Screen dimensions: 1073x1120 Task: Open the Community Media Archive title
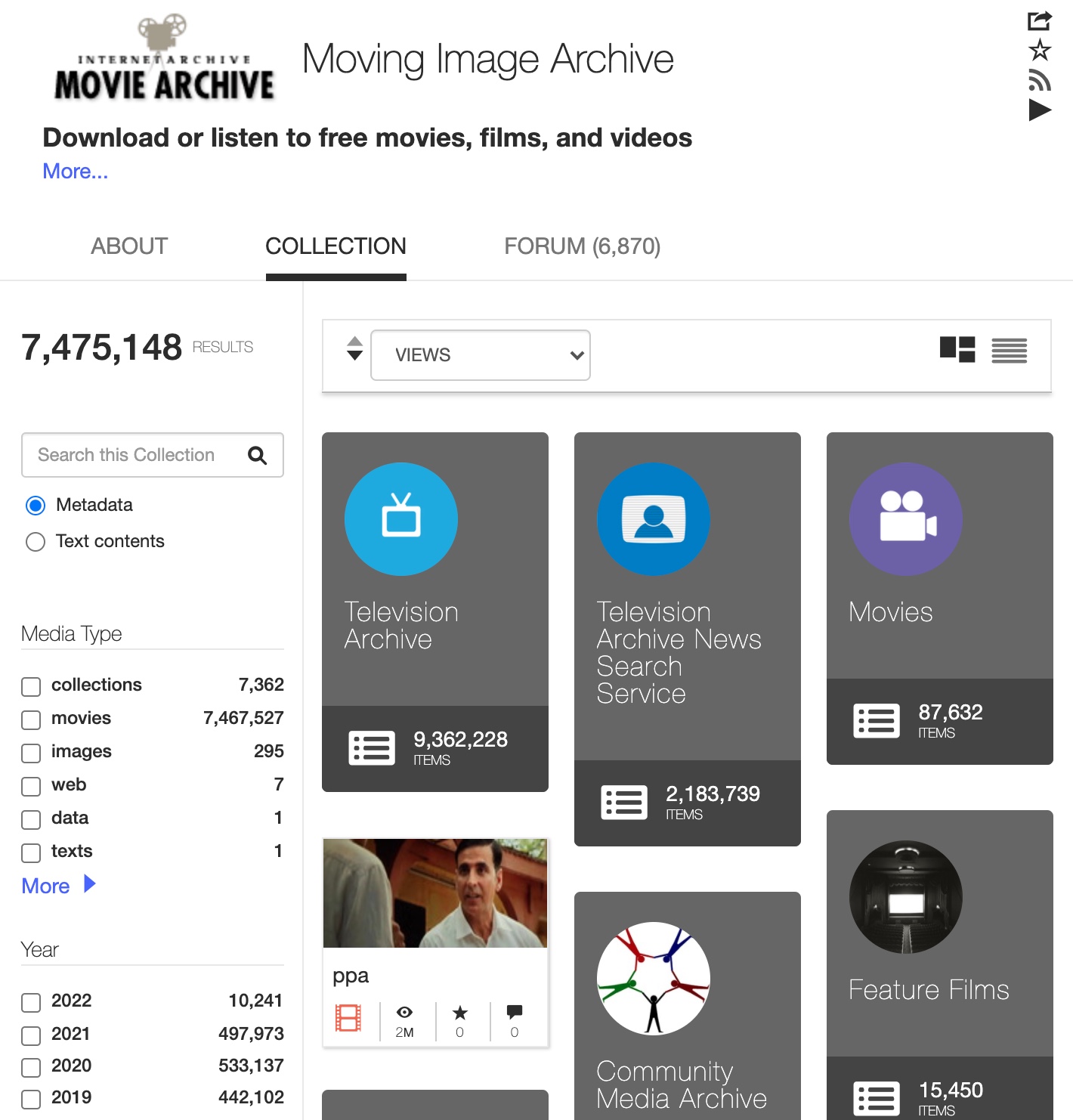tap(682, 1085)
